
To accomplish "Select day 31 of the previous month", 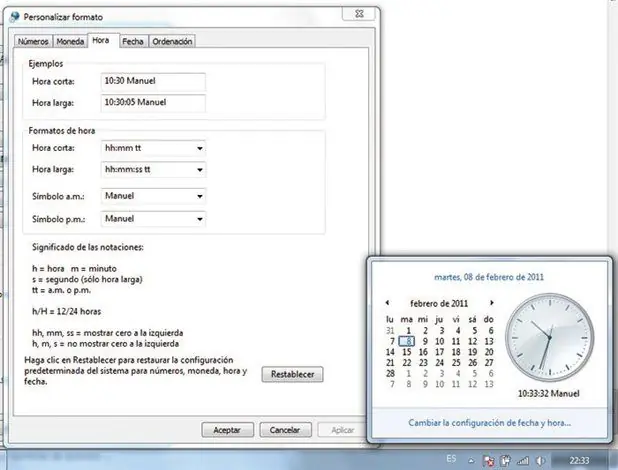I will [390, 330].
